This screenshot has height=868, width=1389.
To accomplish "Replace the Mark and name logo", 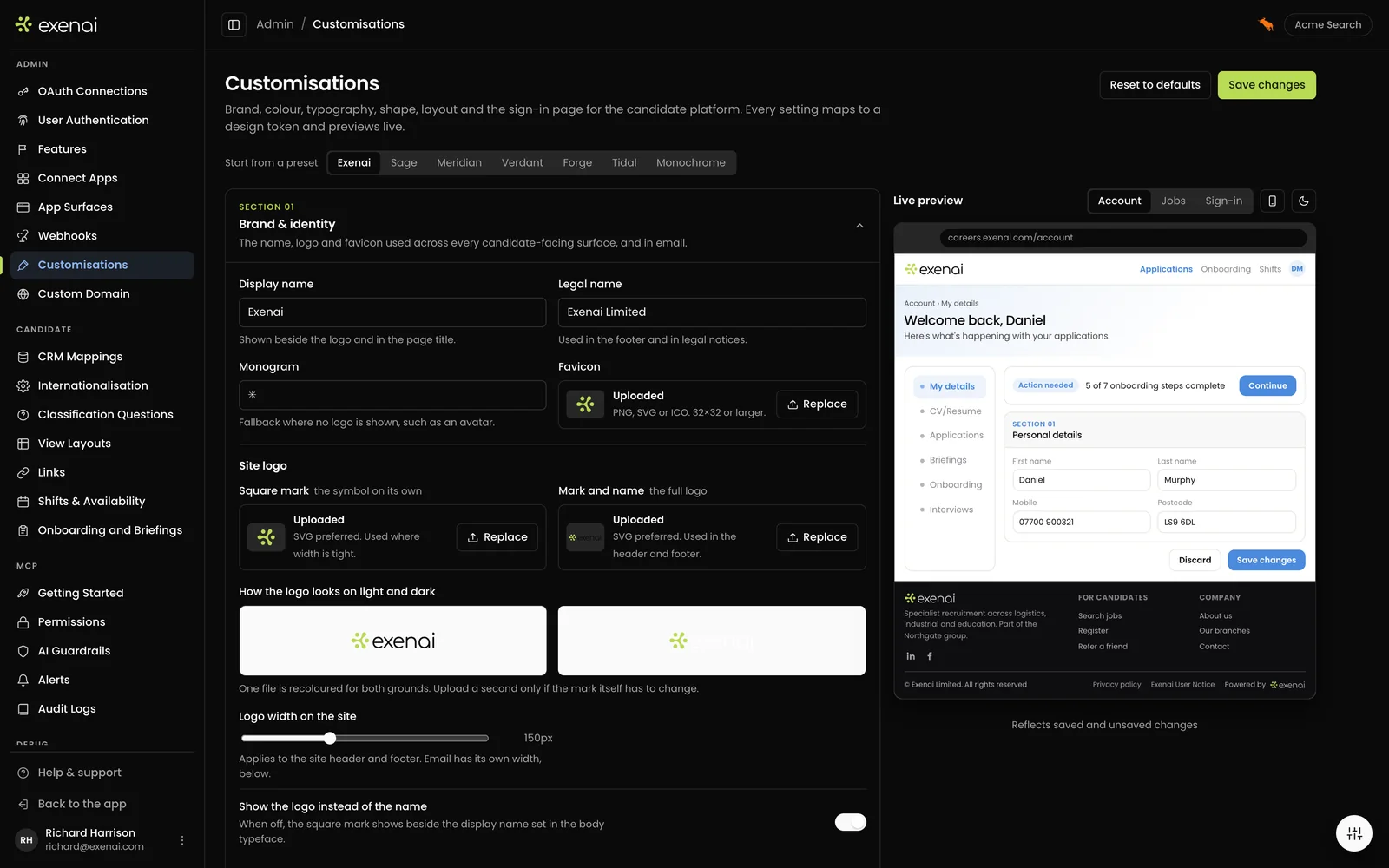I will click(817, 537).
